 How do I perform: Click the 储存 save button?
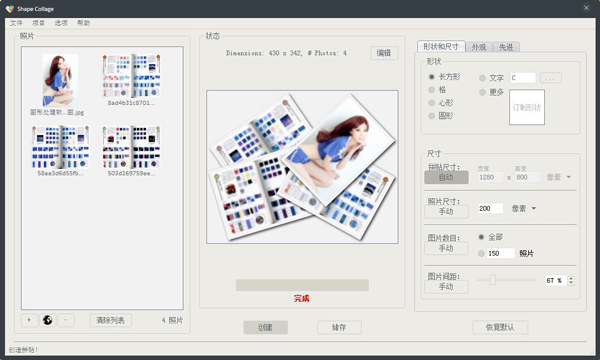(x=339, y=327)
